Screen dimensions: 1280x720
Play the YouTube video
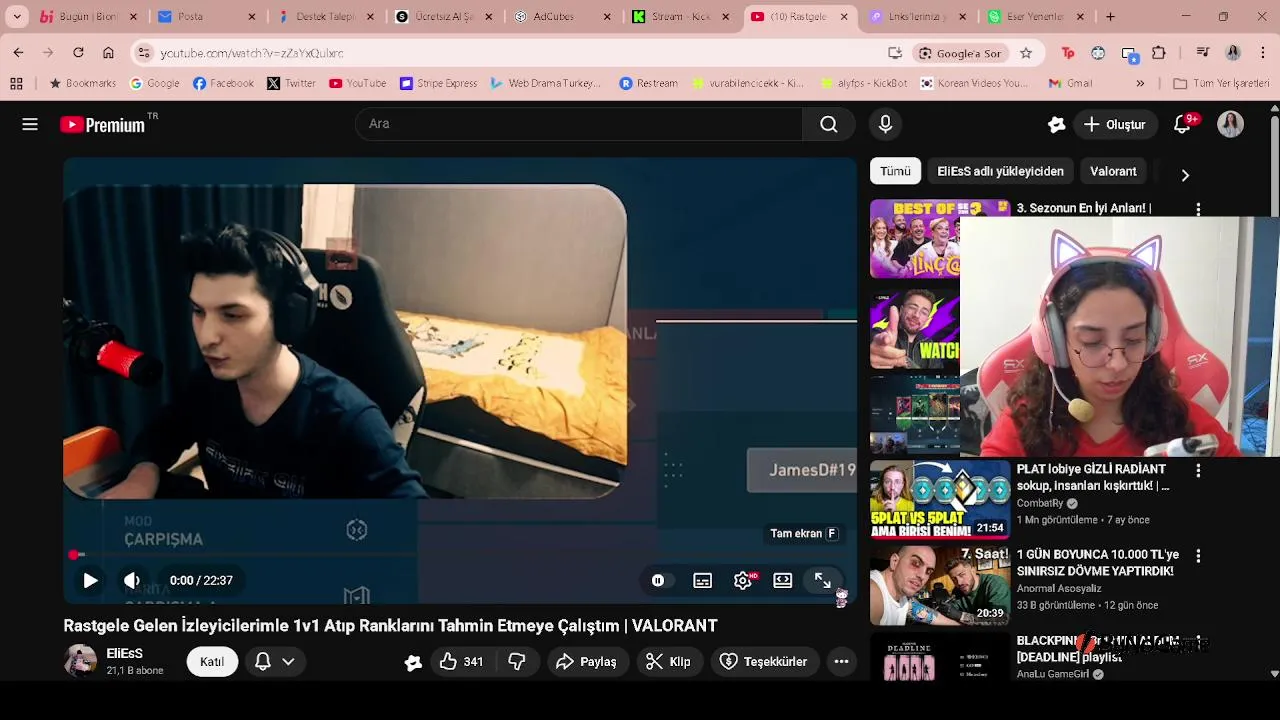[x=90, y=580]
